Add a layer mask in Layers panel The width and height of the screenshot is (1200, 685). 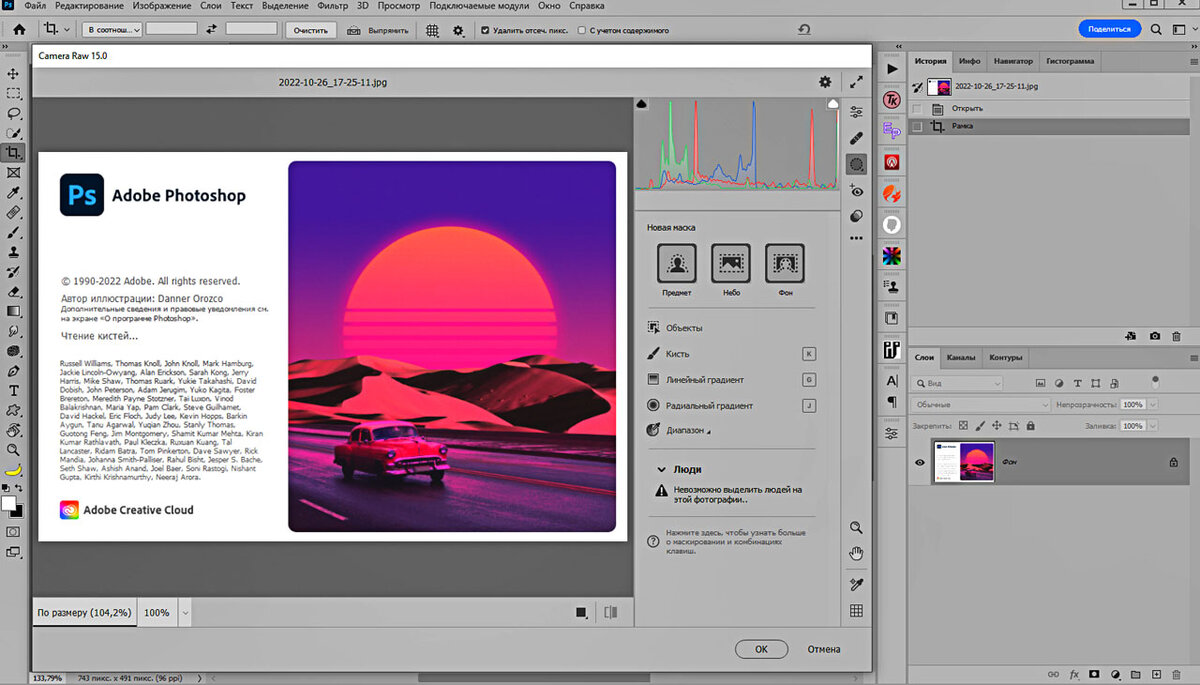point(1095,675)
